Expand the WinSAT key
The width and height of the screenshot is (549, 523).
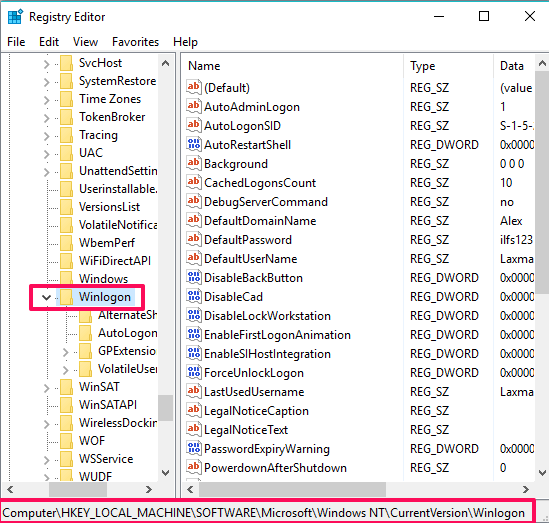click(x=46, y=388)
